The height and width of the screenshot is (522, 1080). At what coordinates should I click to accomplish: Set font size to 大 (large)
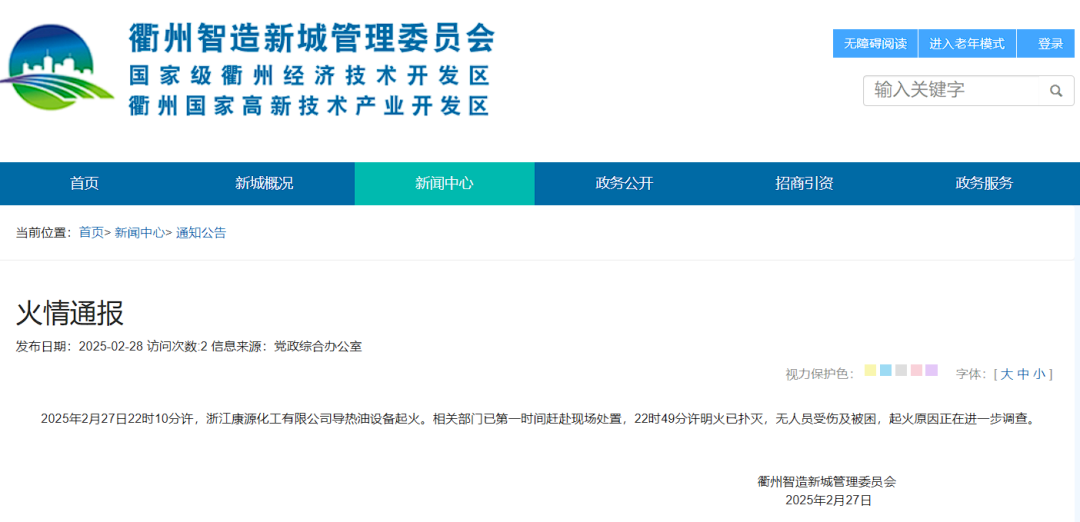pyautogui.click(x=1006, y=374)
